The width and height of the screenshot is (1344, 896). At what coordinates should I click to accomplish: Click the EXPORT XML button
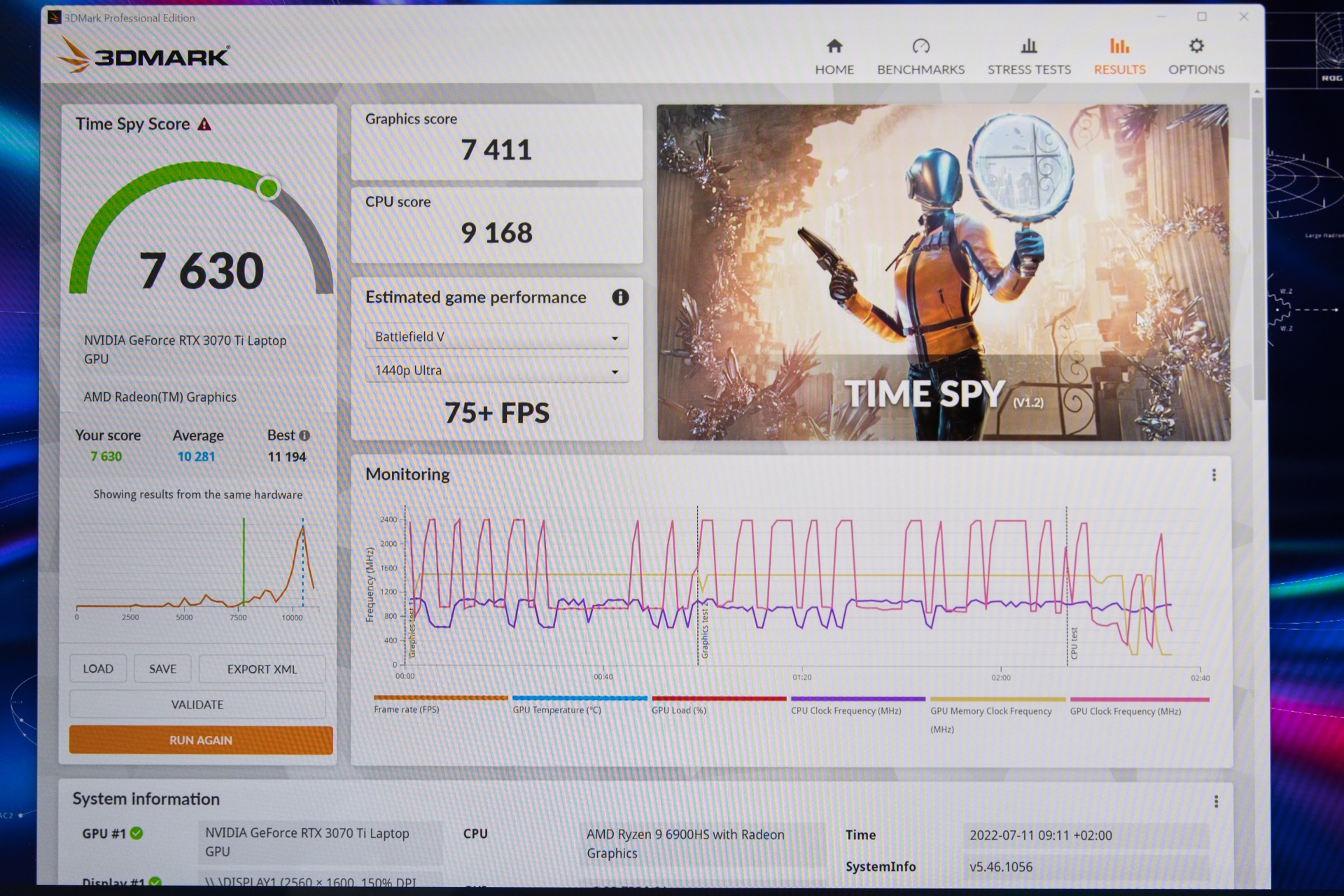[x=262, y=670]
